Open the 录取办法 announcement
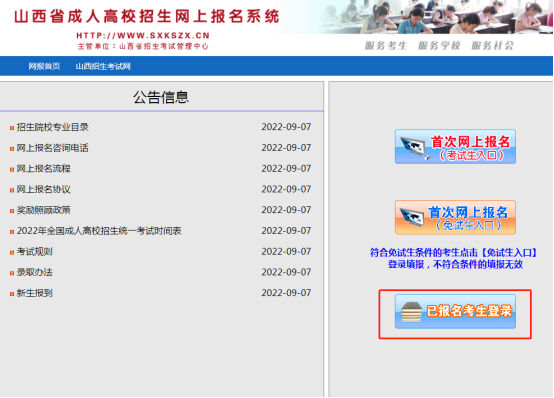The height and width of the screenshot is (398, 554). (35, 273)
